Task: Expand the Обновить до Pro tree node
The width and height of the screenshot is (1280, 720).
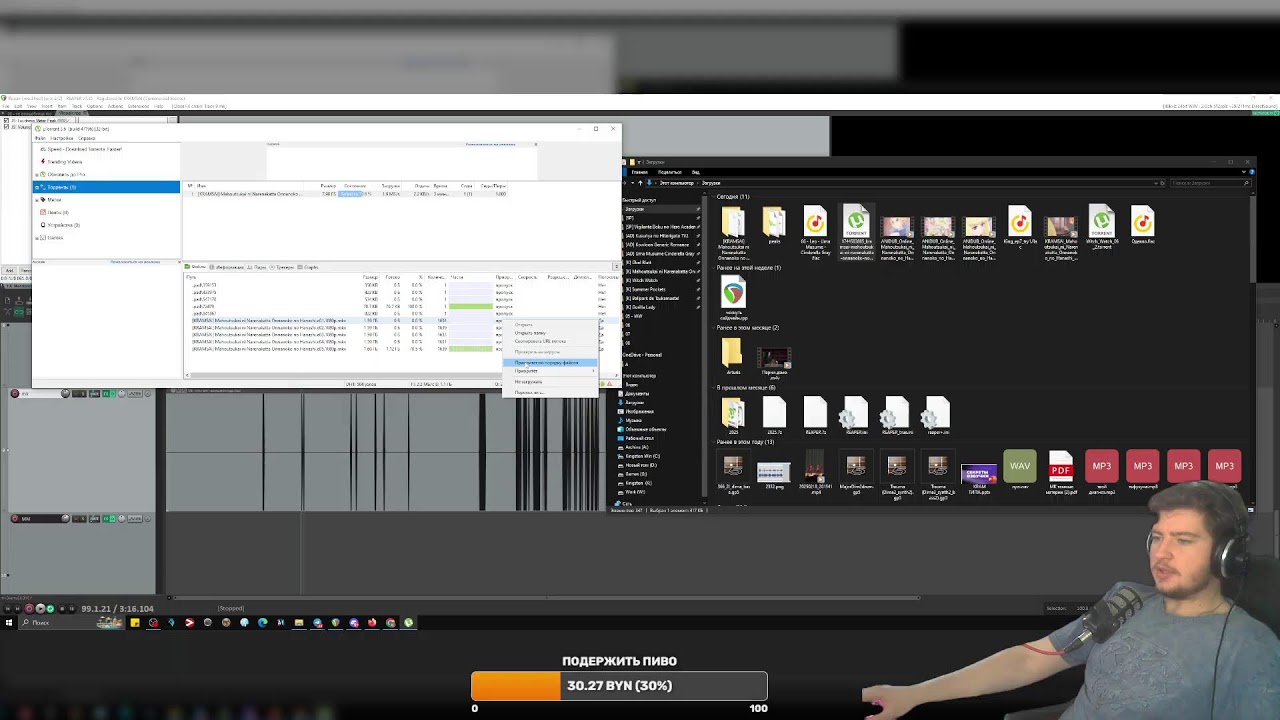Action: 37,174
